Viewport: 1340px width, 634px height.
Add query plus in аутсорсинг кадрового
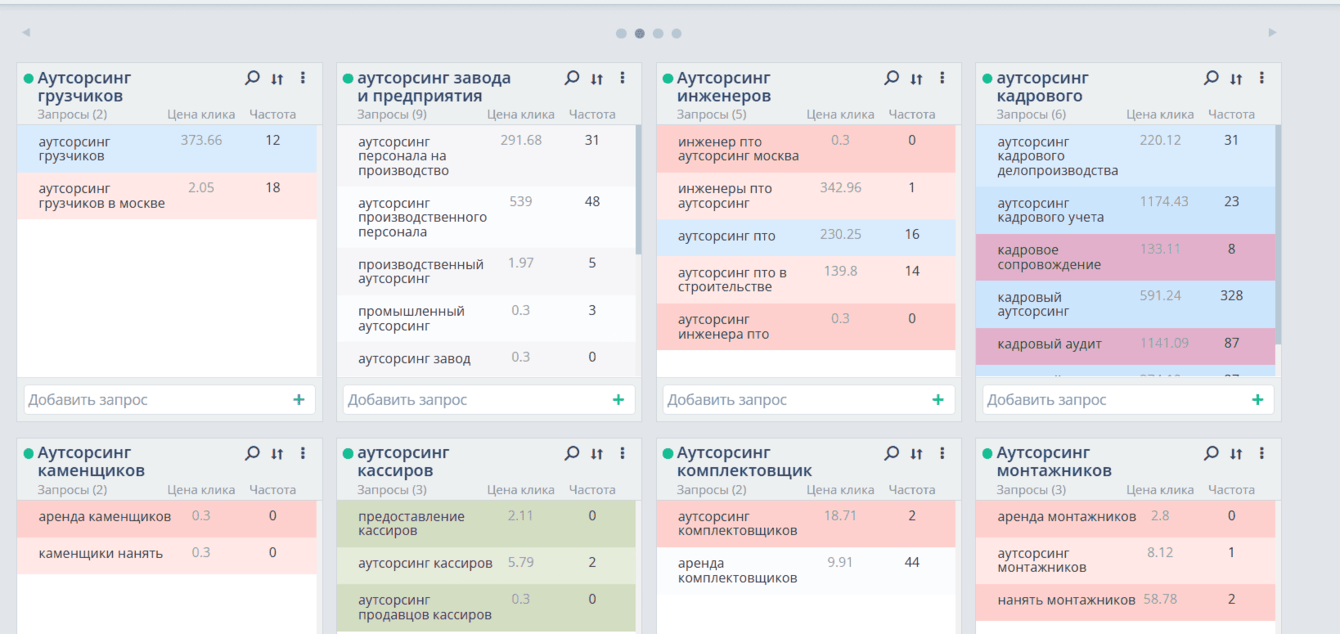click(x=1257, y=400)
